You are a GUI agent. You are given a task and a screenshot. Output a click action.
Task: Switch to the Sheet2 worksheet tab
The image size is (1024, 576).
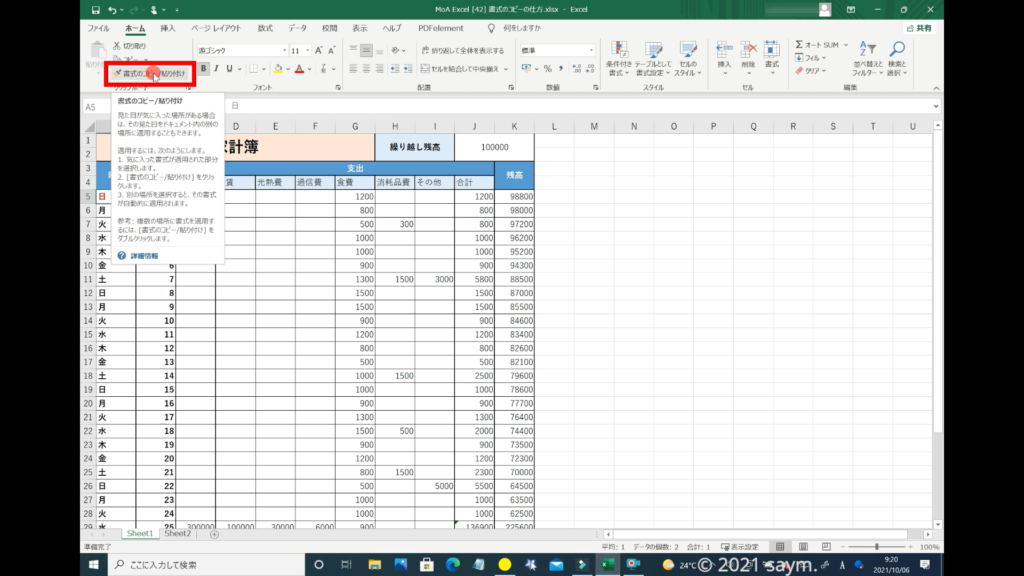[177, 534]
